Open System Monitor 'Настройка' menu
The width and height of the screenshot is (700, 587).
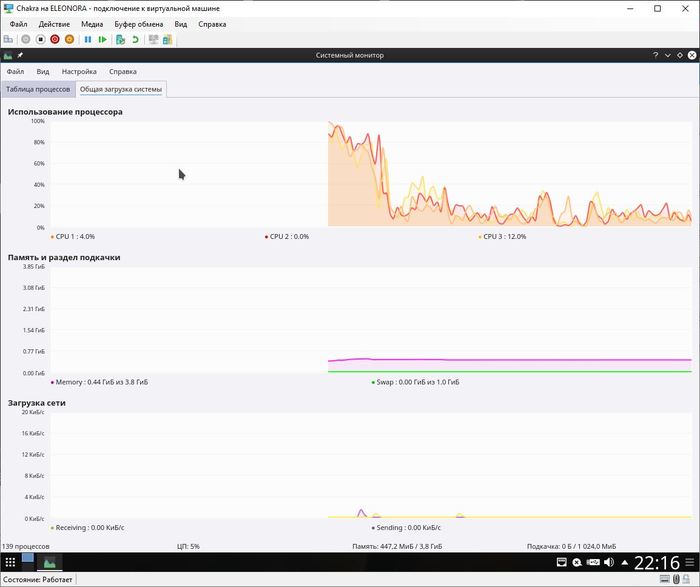[x=79, y=72]
